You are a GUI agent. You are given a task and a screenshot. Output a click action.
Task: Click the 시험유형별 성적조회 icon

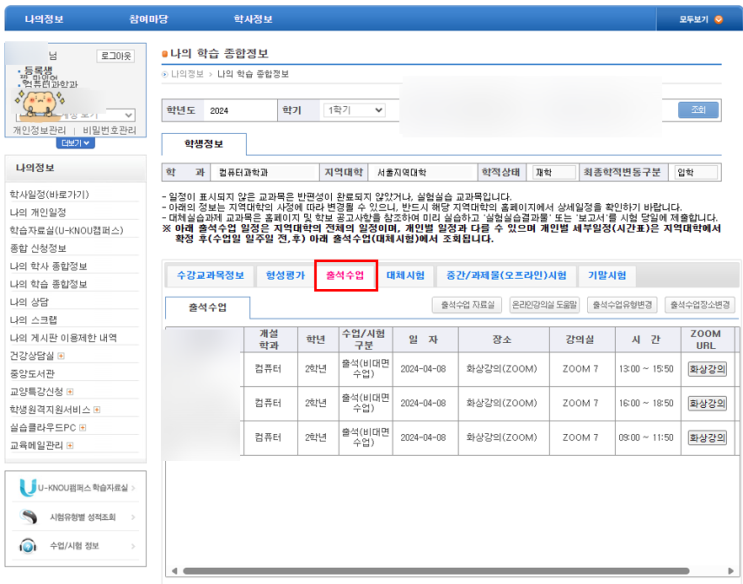point(28,517)
